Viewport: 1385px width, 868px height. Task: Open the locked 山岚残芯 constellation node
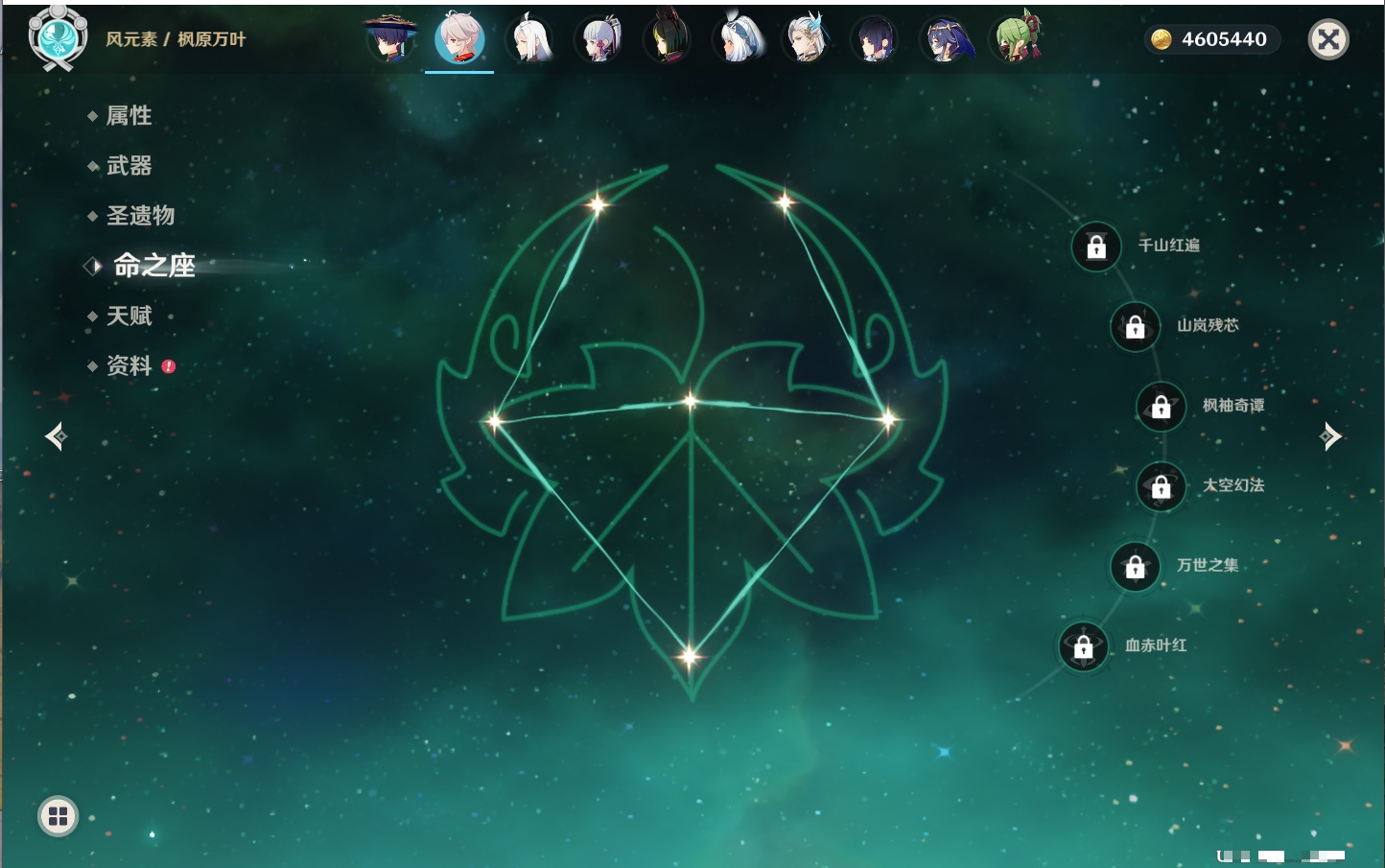pos(1136,326)
